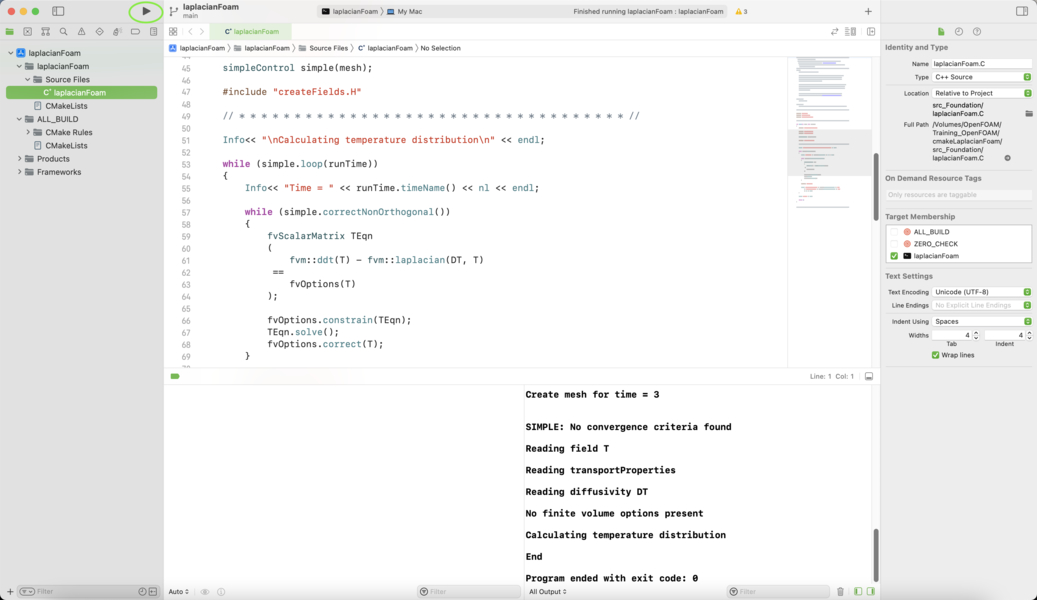Toggle Wrap lines checkbox
This screenshot has width=1037, height=600.
pos(935,355)
